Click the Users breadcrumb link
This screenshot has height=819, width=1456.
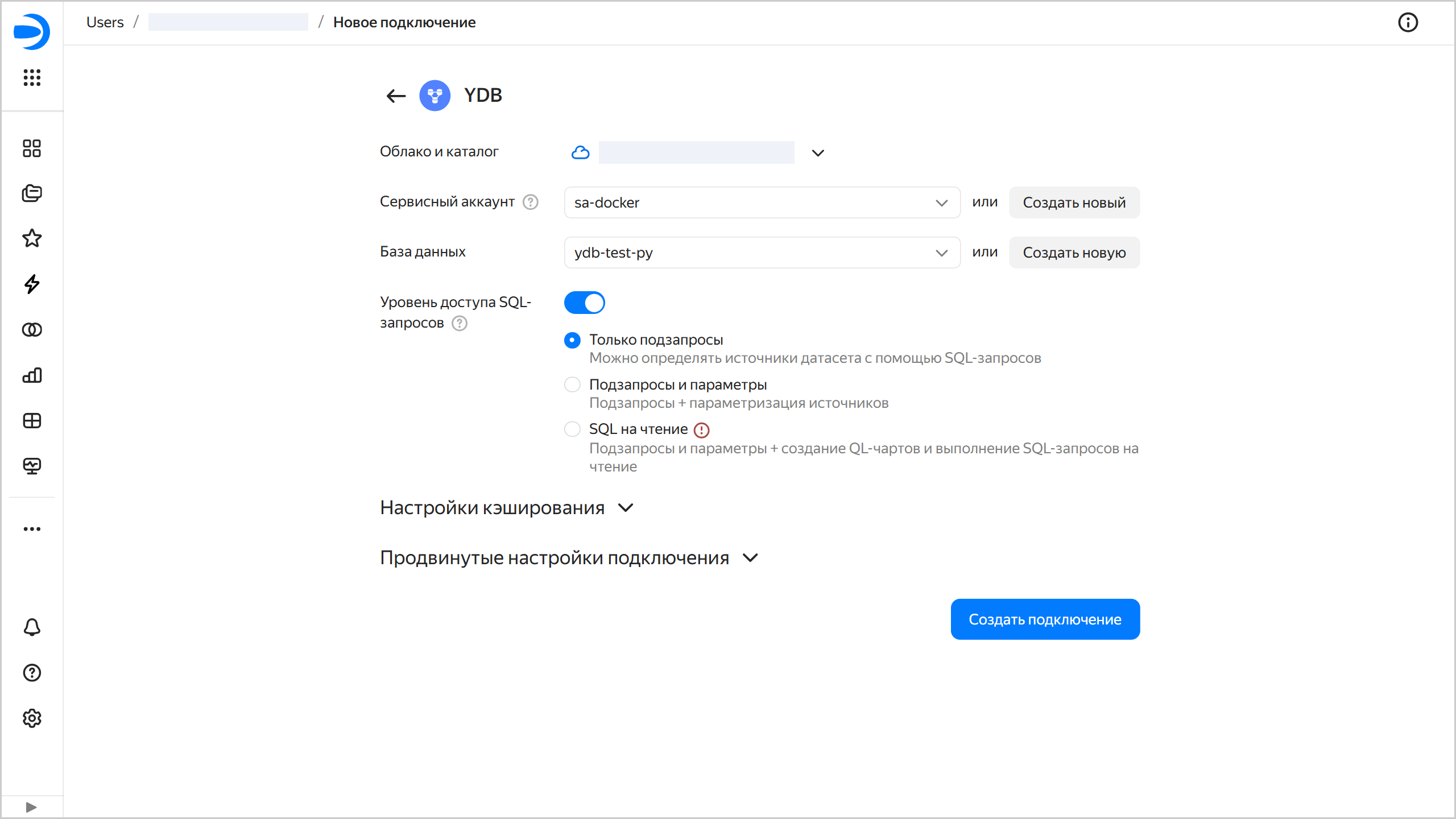pos(105,22)
